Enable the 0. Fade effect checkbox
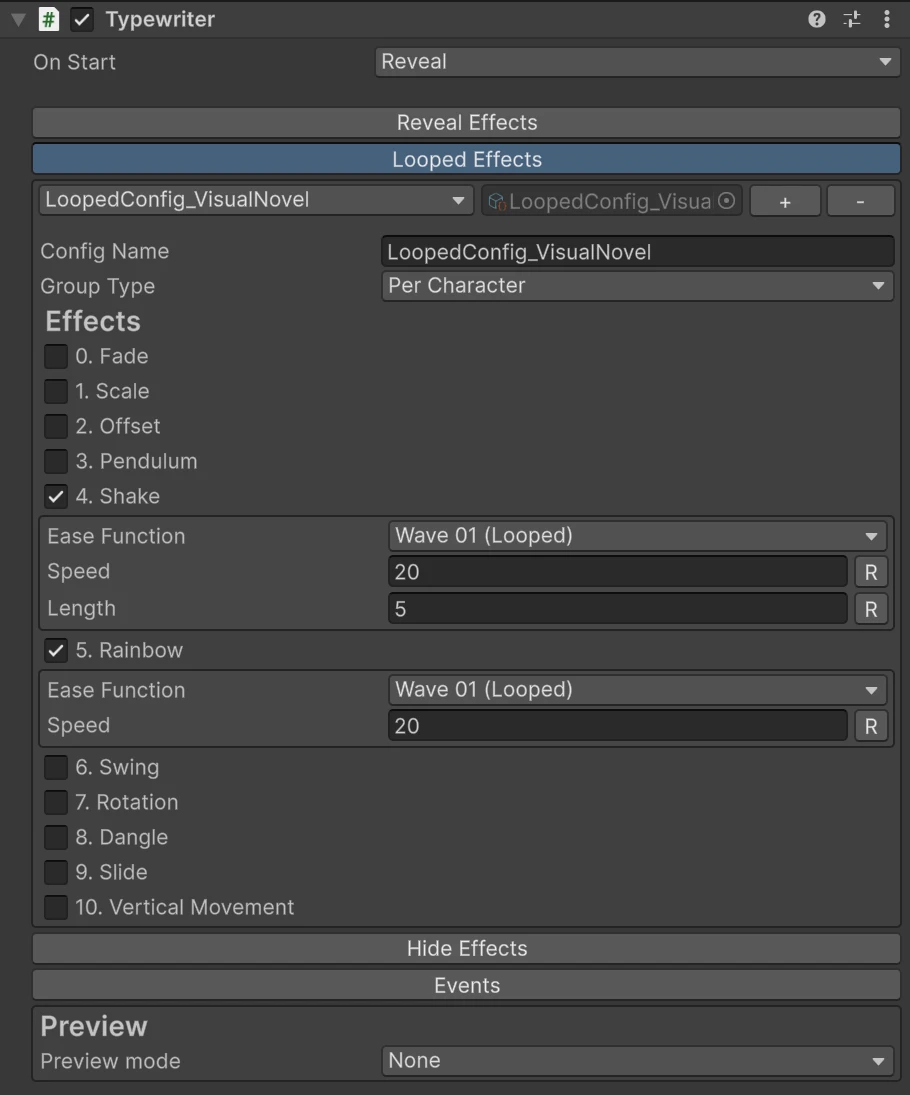The width and height of the screenshot is (910, 1095). [x=56, y=356]
